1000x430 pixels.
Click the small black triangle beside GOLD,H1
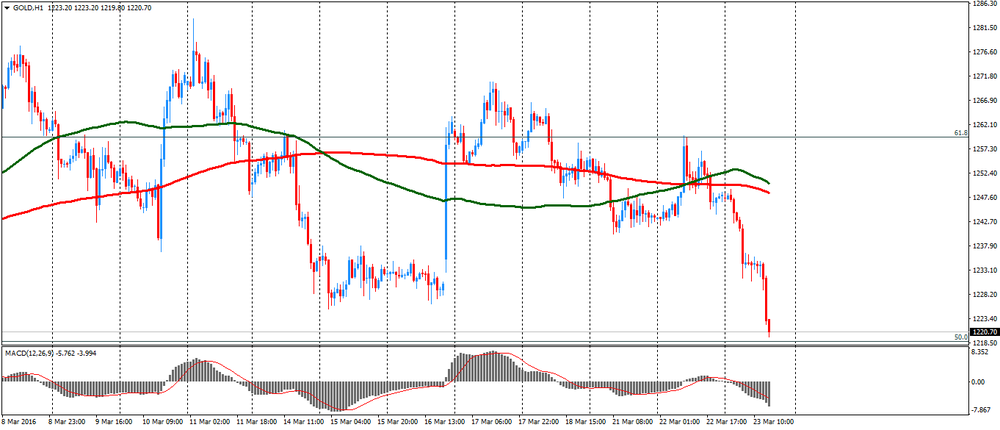[x=6, y=8]
